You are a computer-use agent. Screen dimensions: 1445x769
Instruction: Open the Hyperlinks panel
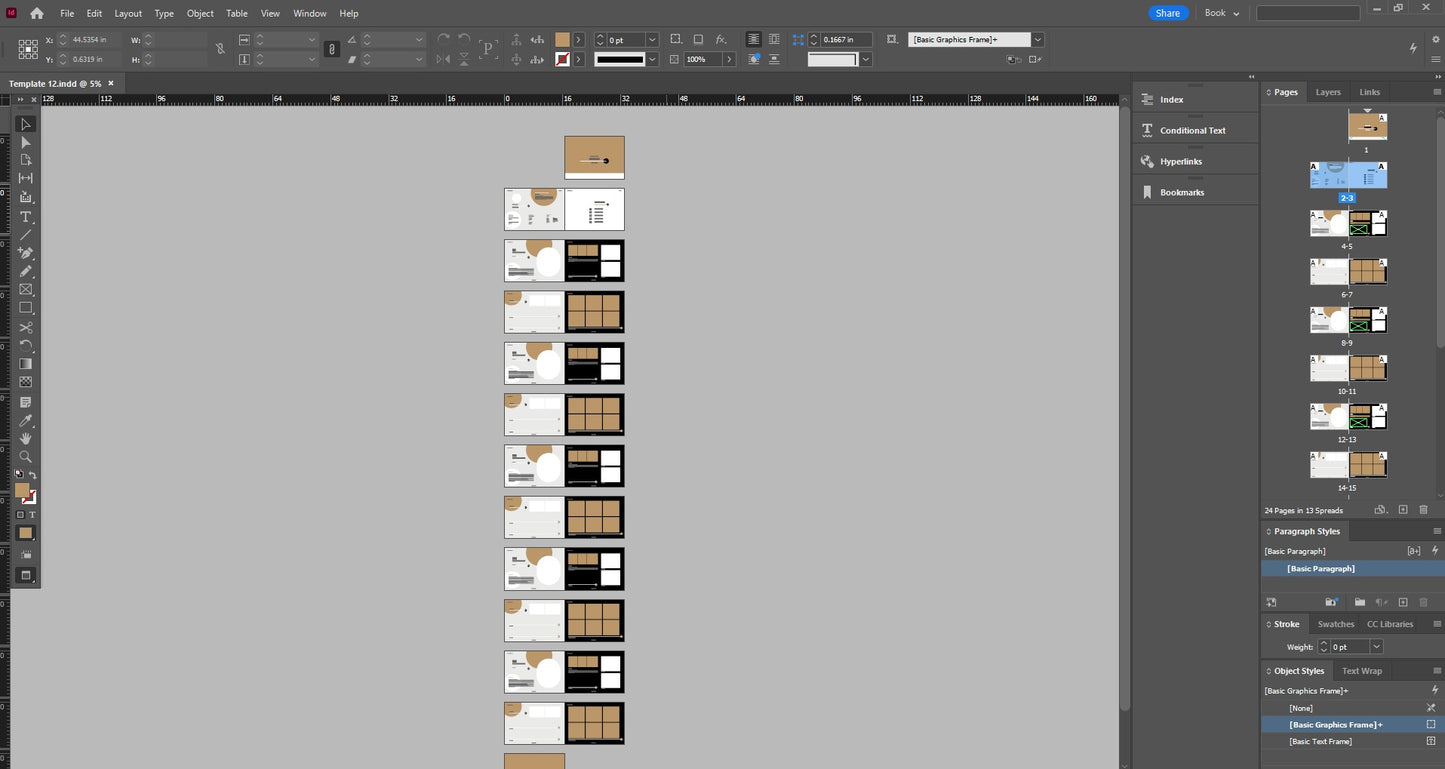click(x=1180, y=161)
